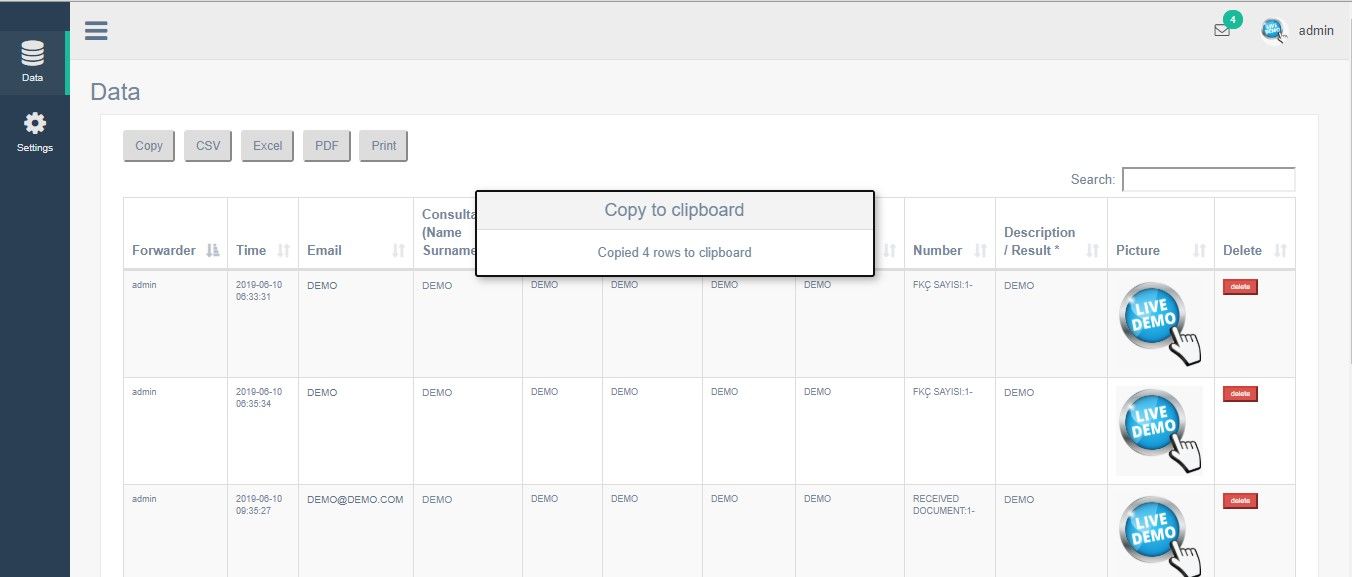Image resolution: width=1352 pixels, height=577 pixels.
Task: Click the 2019-06-10 06:33:31 time cell
Action: [x=259, y=291]
